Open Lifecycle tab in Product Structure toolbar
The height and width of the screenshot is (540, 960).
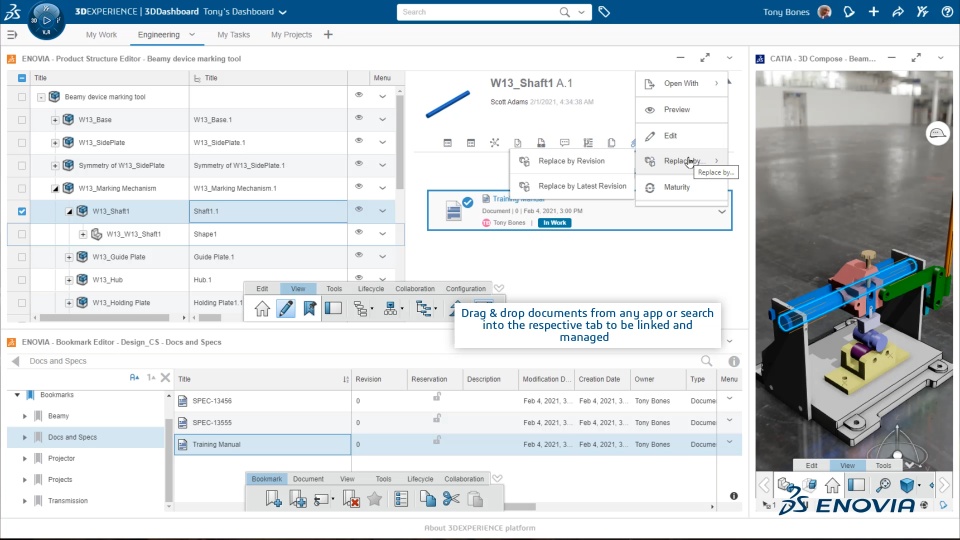tap(370, 288)
